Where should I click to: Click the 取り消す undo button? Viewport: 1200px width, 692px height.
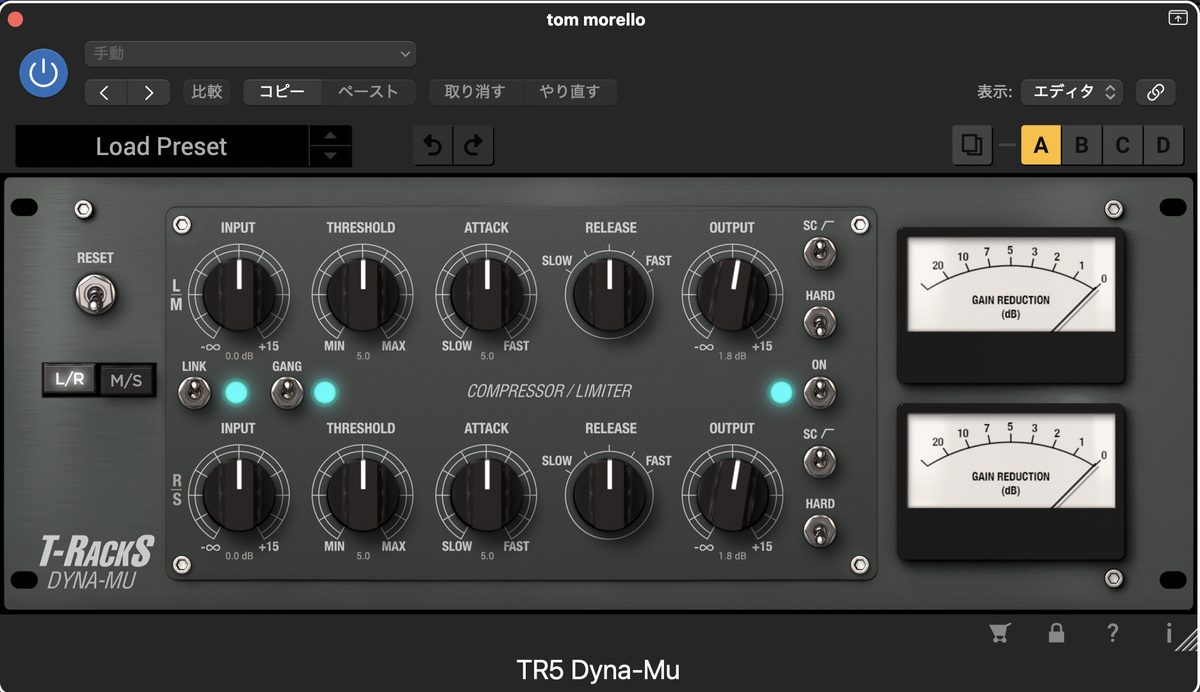point(475,92)
